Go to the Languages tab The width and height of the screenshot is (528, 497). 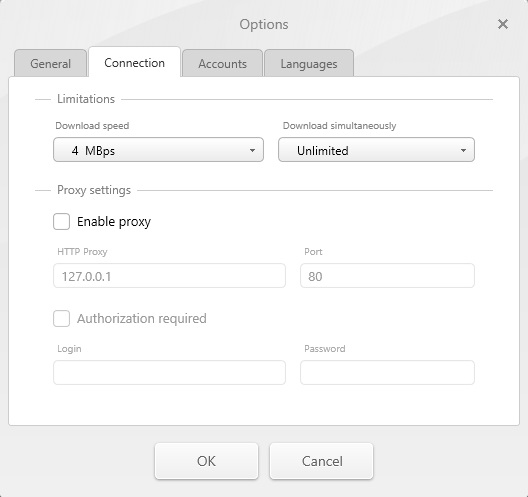(x=309, y=63)
